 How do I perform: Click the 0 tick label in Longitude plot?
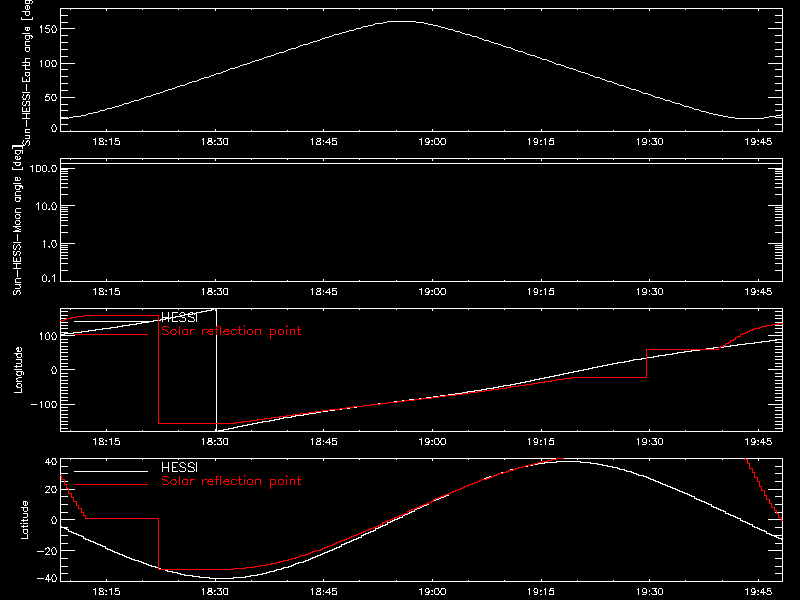54,370
